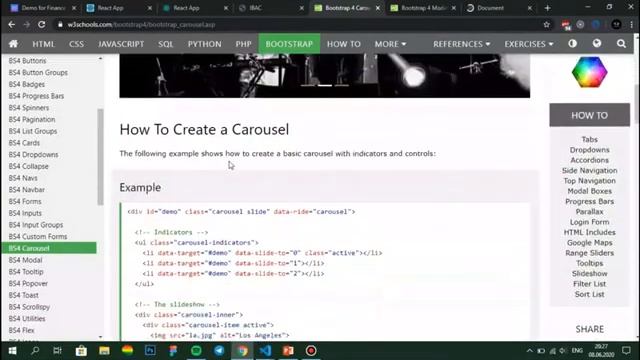Open taskbar search icon
Screen dimensions: 640x360
[35, 351]
